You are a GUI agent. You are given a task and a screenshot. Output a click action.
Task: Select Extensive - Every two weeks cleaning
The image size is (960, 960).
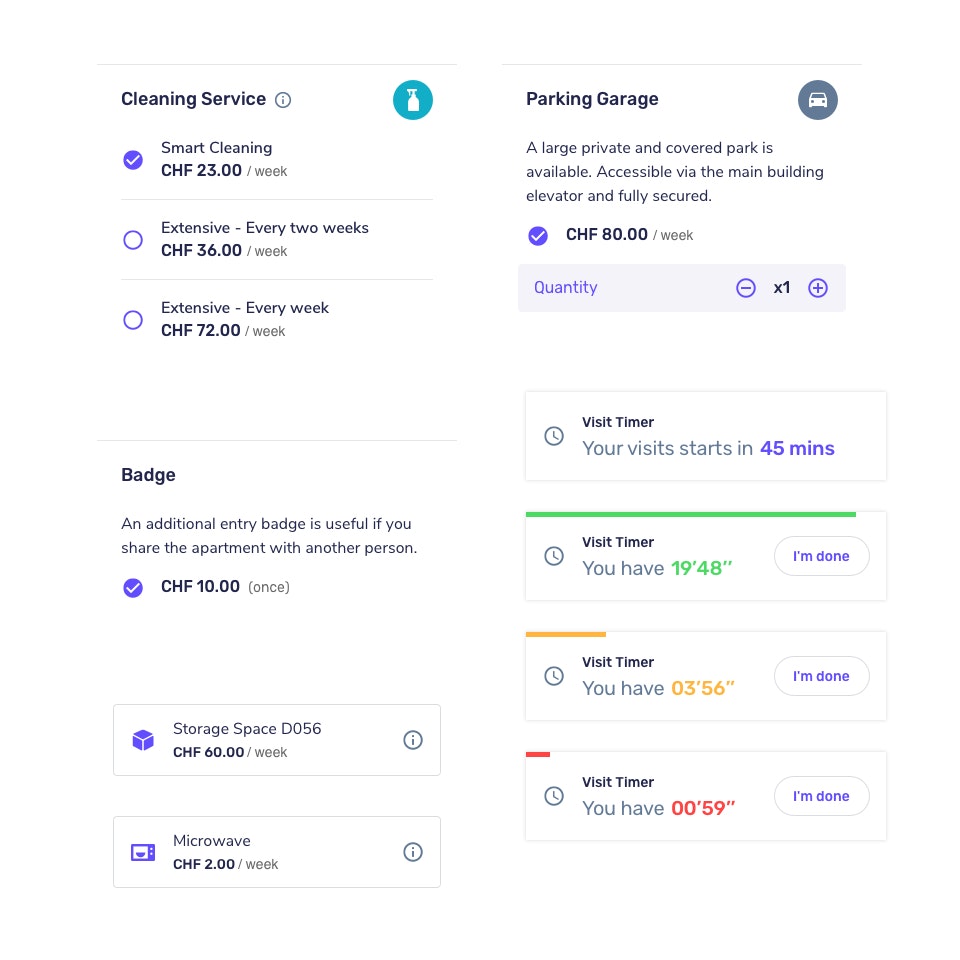(133, 240)
